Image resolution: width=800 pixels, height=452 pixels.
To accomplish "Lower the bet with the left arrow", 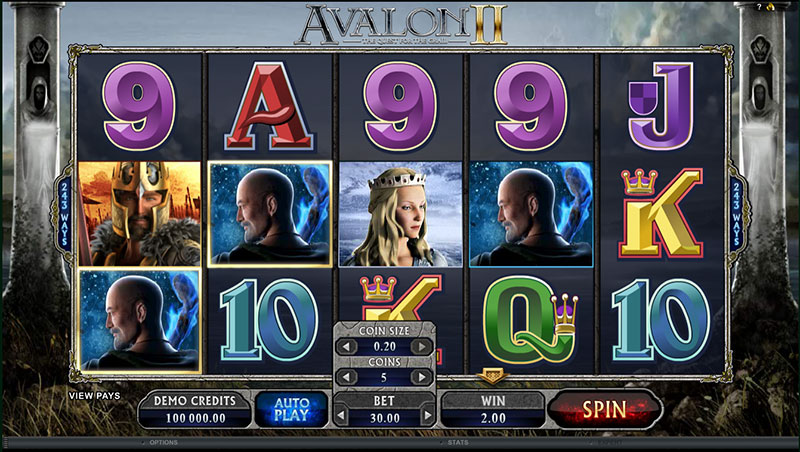I will tap(341, 417).
